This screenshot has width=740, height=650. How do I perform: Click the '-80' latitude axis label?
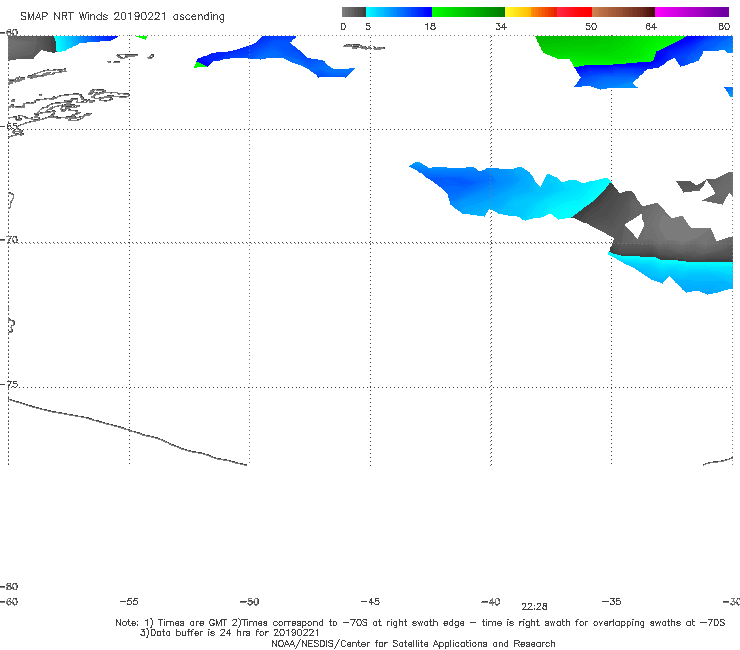(9, 586)
